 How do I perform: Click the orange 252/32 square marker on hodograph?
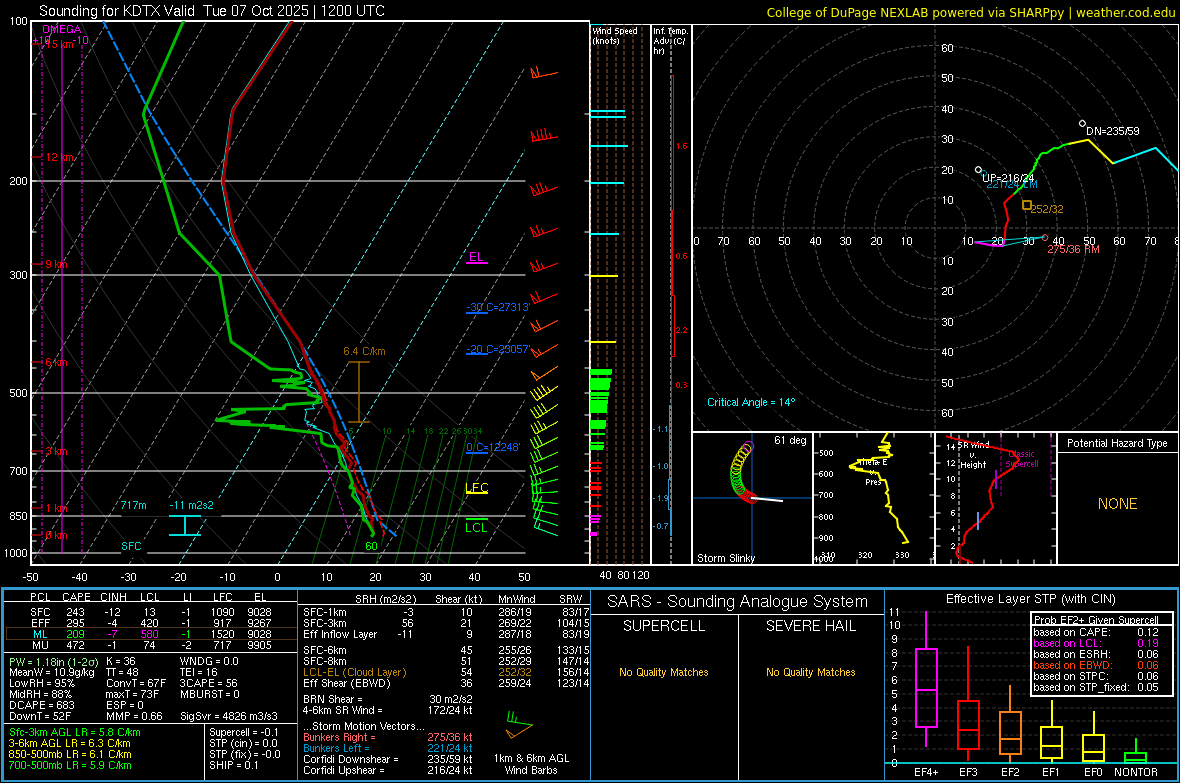click(1026, 205)
